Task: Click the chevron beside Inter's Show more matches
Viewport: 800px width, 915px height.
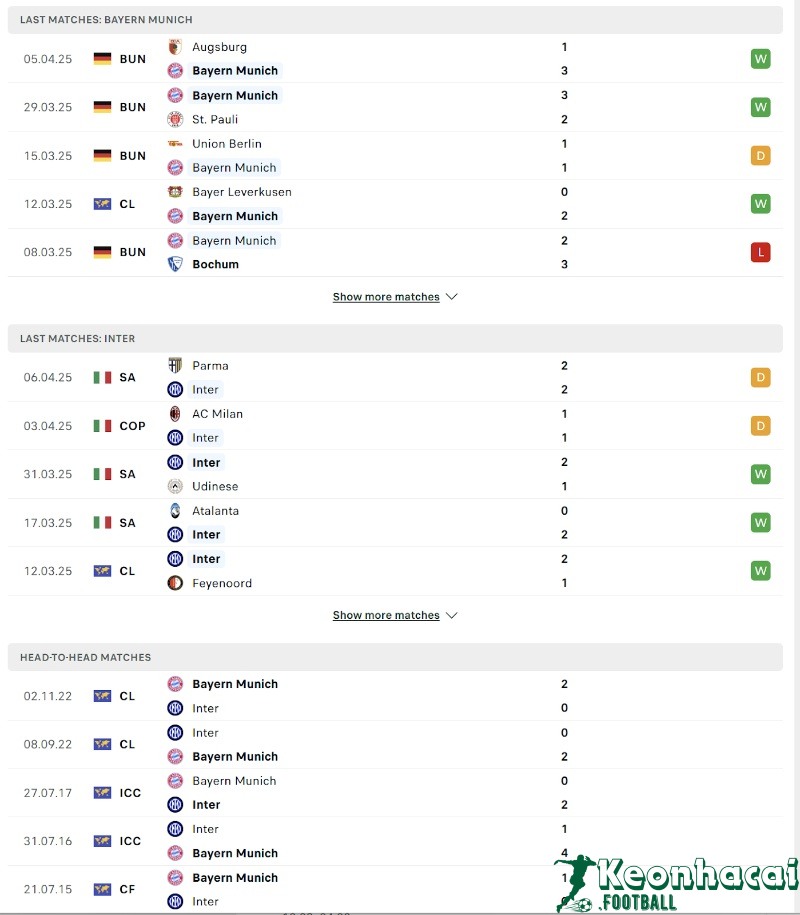Action: point(451,616)
